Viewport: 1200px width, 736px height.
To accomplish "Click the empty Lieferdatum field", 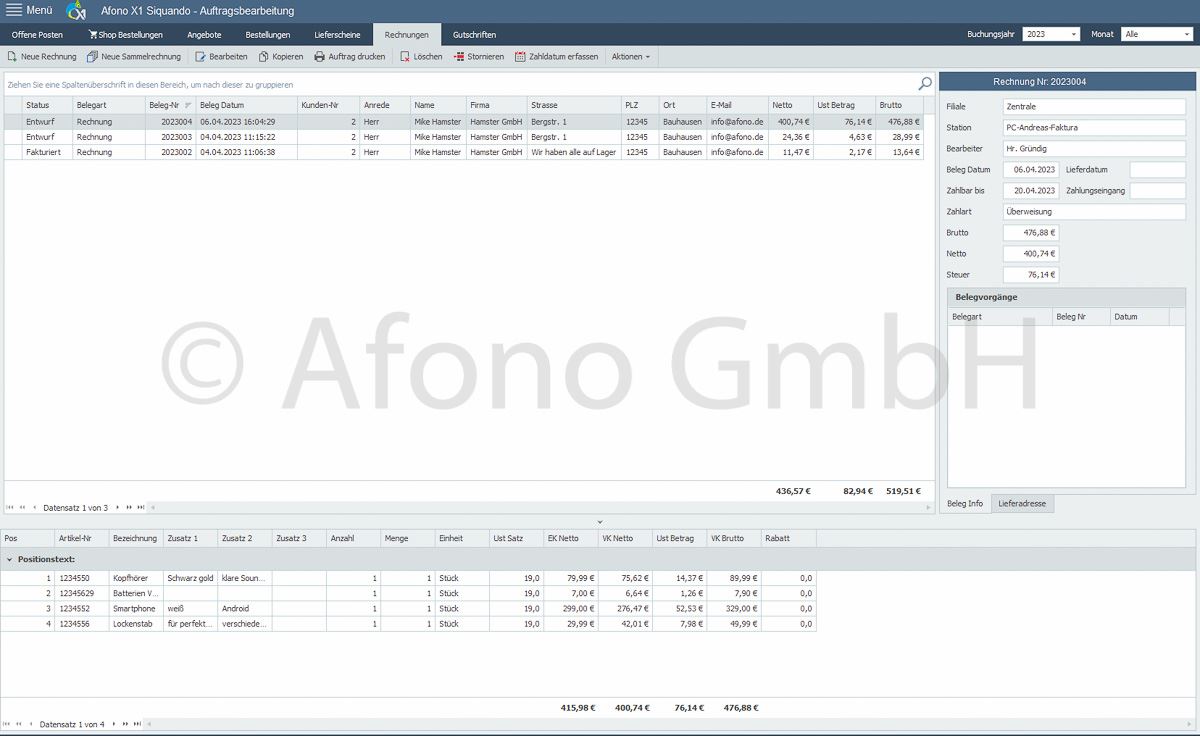I will [x=1157, y=170].
